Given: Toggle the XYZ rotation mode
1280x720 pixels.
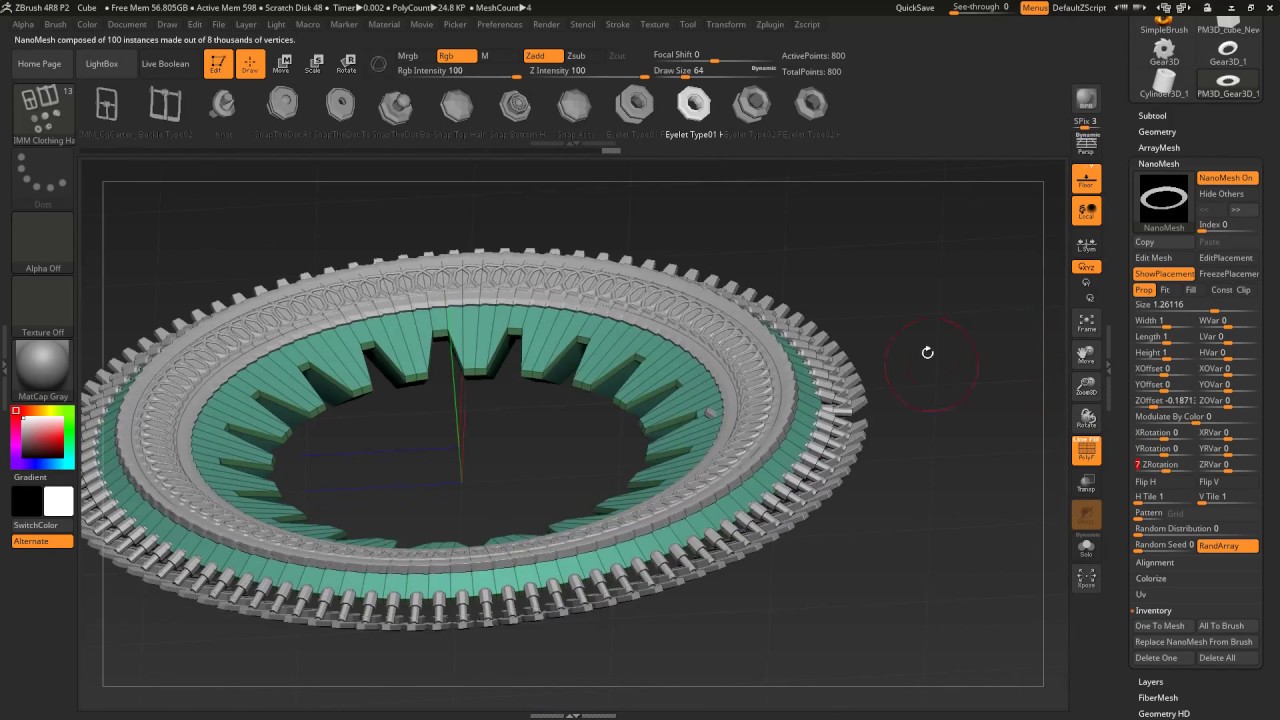Looking at the screenshot, I should (1086, 267).
